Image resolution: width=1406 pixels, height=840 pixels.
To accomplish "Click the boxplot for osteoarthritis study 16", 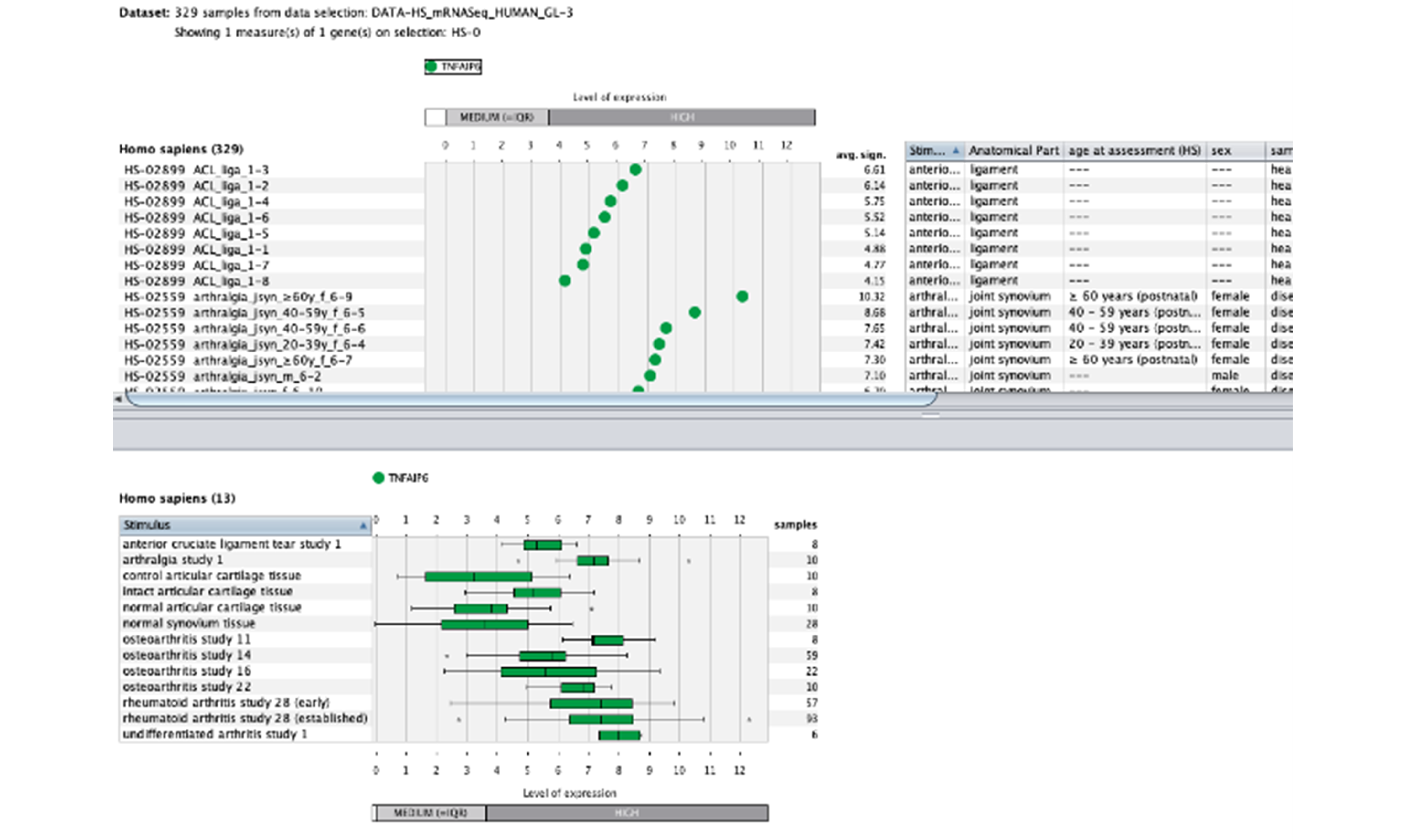I will [x=549, y=672].
